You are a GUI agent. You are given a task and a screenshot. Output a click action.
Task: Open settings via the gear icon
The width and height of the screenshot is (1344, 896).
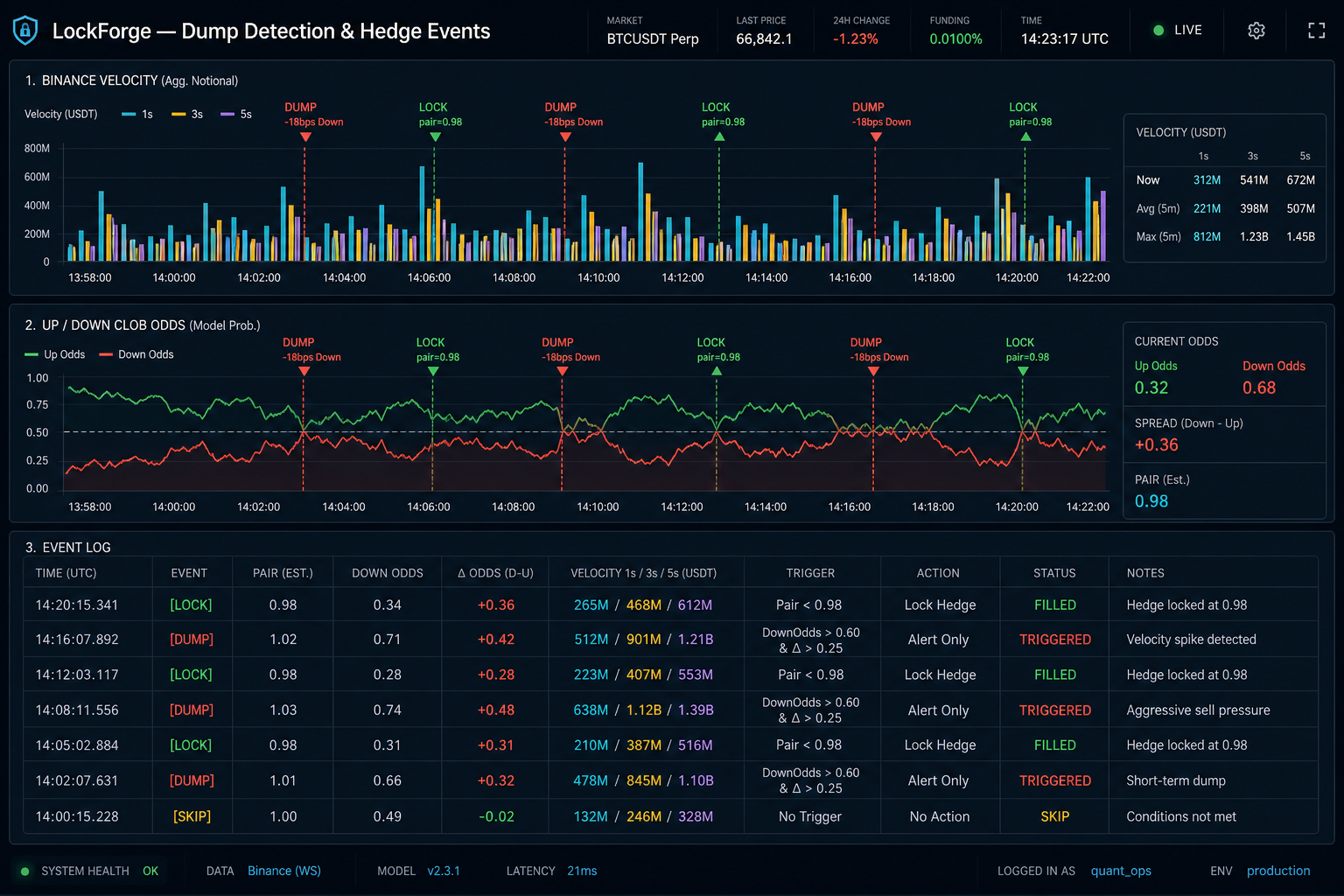(x=1256, y=31)
